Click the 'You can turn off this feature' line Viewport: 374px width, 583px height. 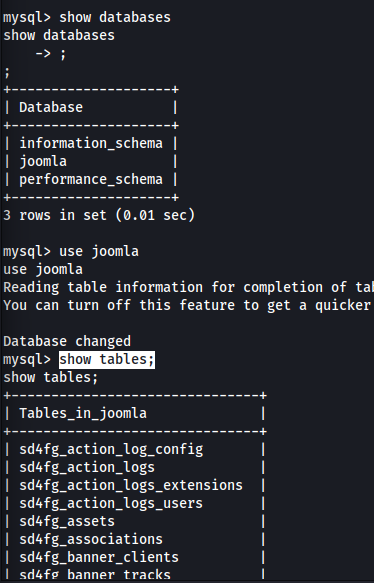pos(188,305)
